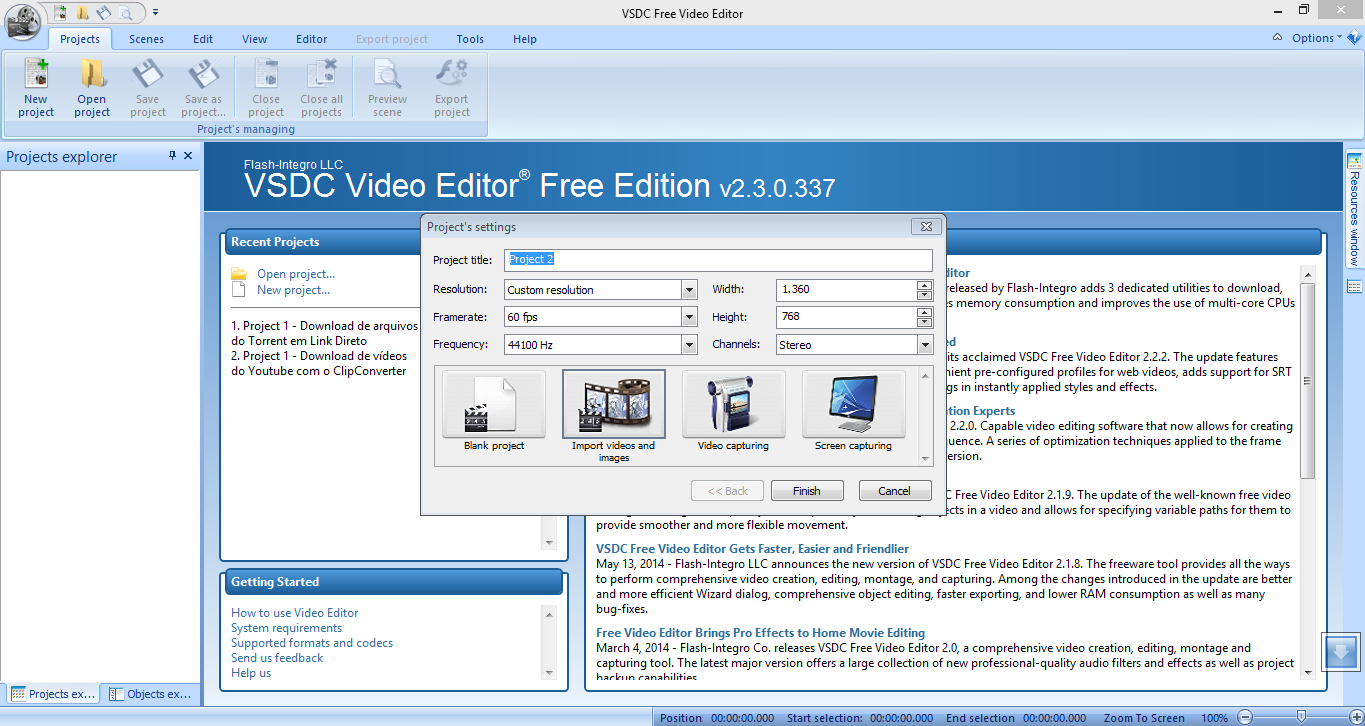Image resolution: width=1365 pixels, height=726 pixels.
Task: Click ribbon collapse chevron near Options
Action: point(1278,38)
